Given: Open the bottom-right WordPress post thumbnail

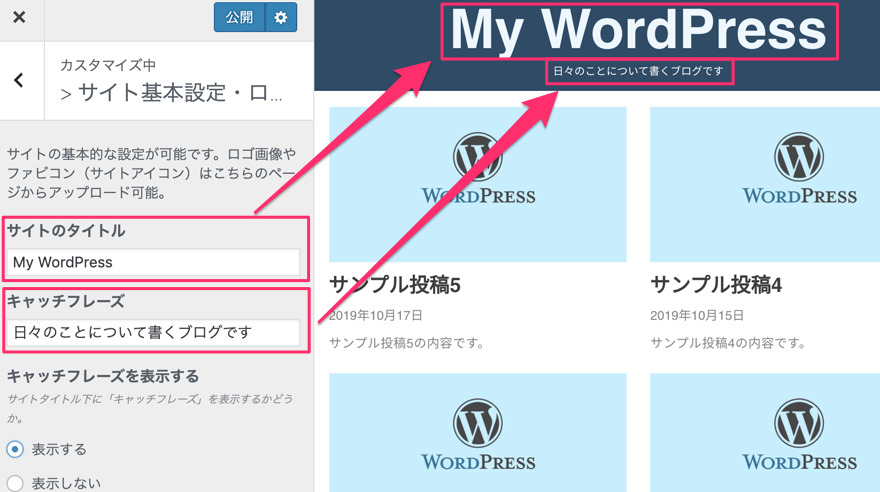Looking at the screenshot, I should (x=765, y=433).
